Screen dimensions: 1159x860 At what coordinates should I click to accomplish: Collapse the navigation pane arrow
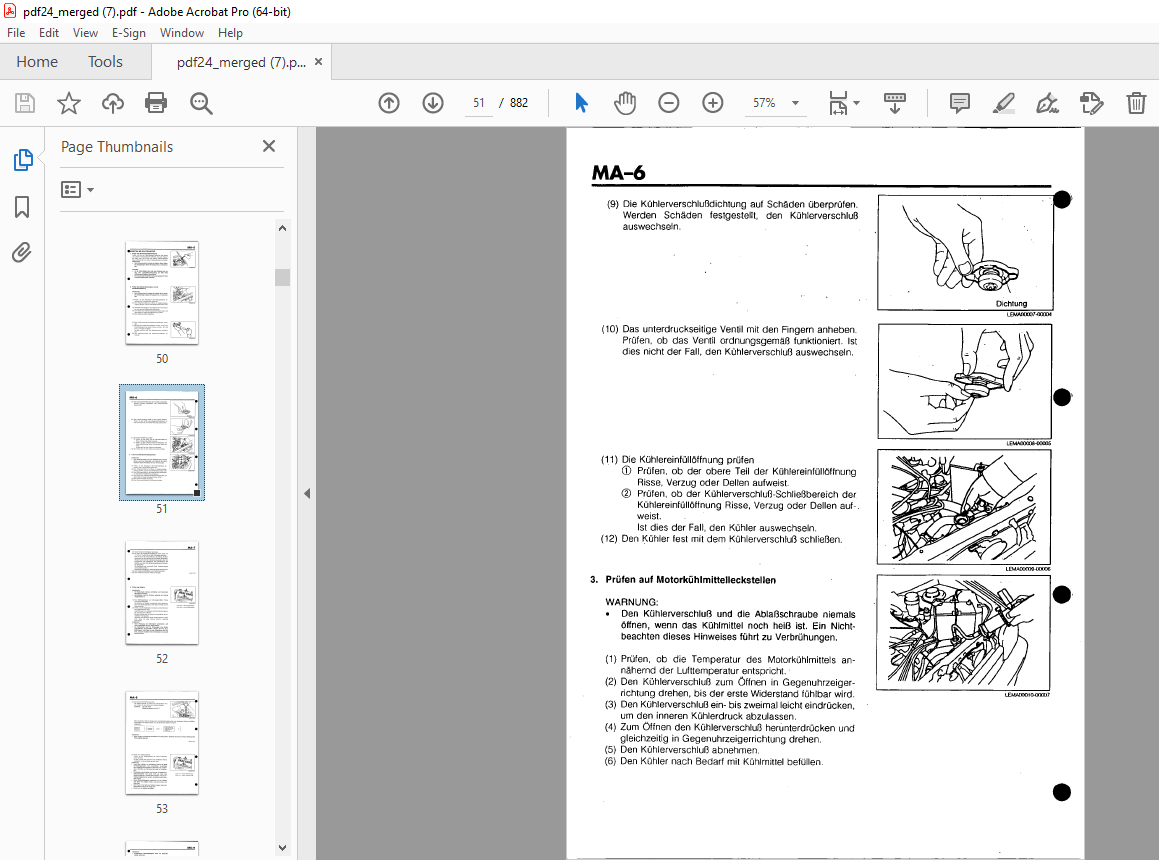(x=307, y=493)
